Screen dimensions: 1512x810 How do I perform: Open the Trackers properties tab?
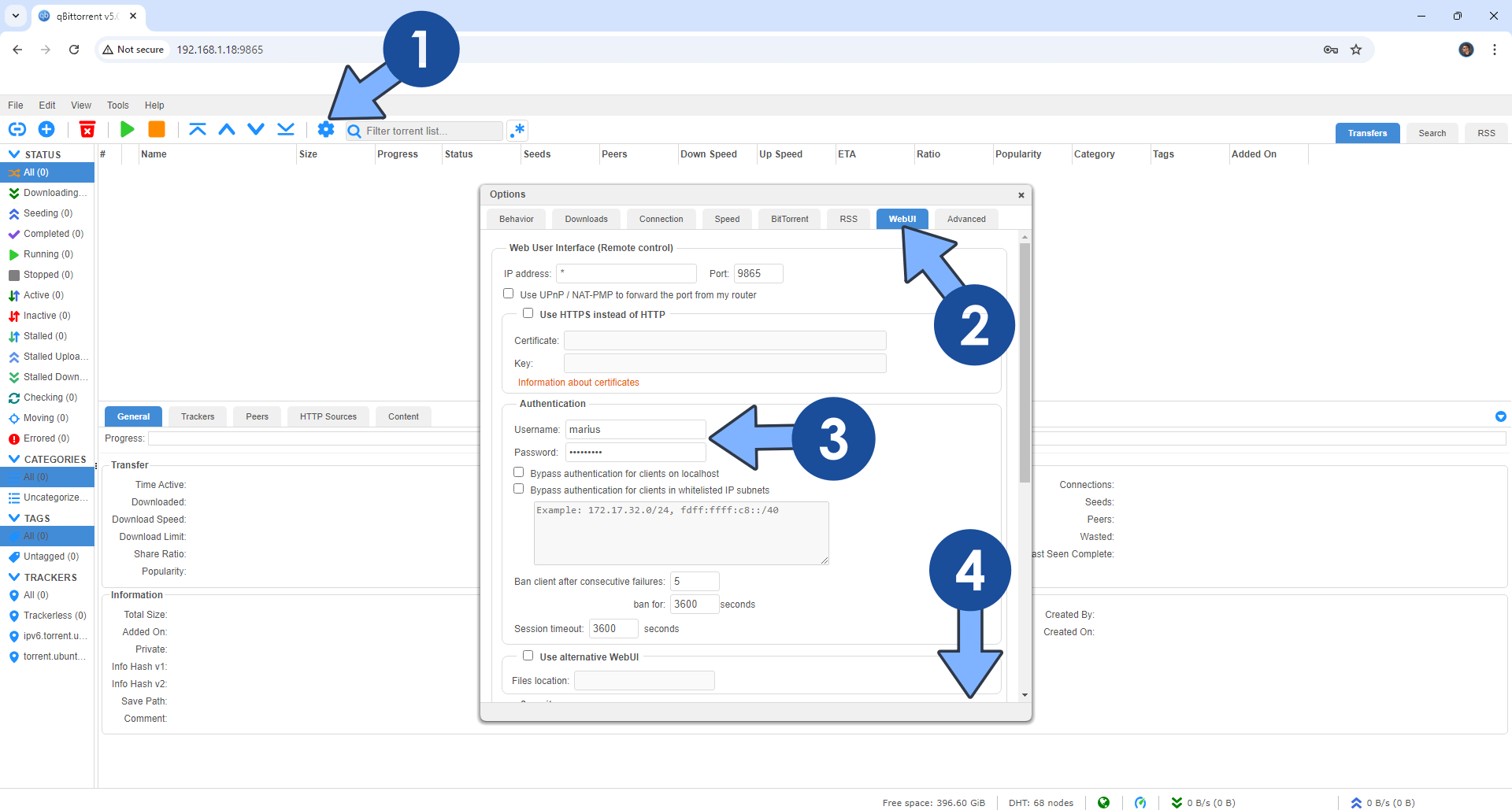point(198,416)
